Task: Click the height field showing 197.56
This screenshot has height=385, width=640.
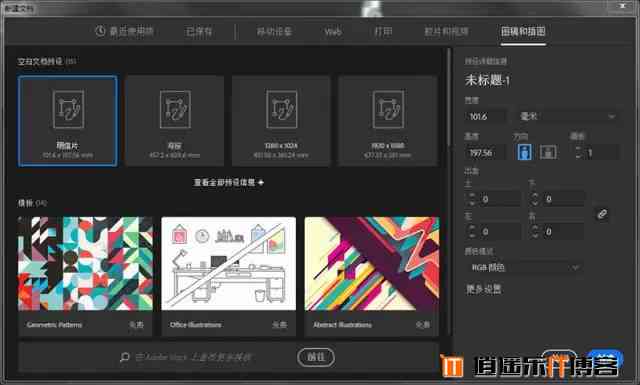Action: 485,153
